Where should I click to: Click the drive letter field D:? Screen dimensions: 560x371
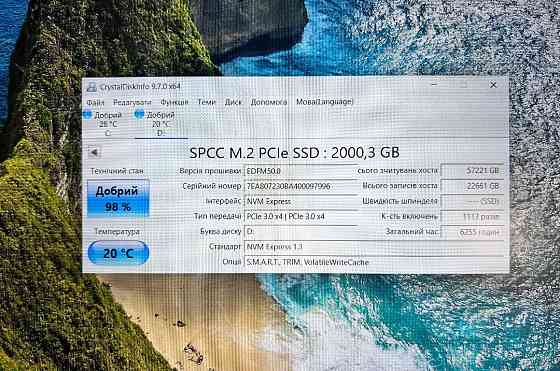pos(301,231)
